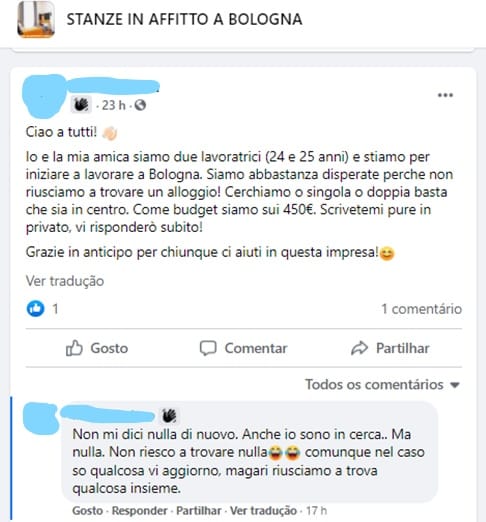Click Responder under the comment

pos(139,511)
